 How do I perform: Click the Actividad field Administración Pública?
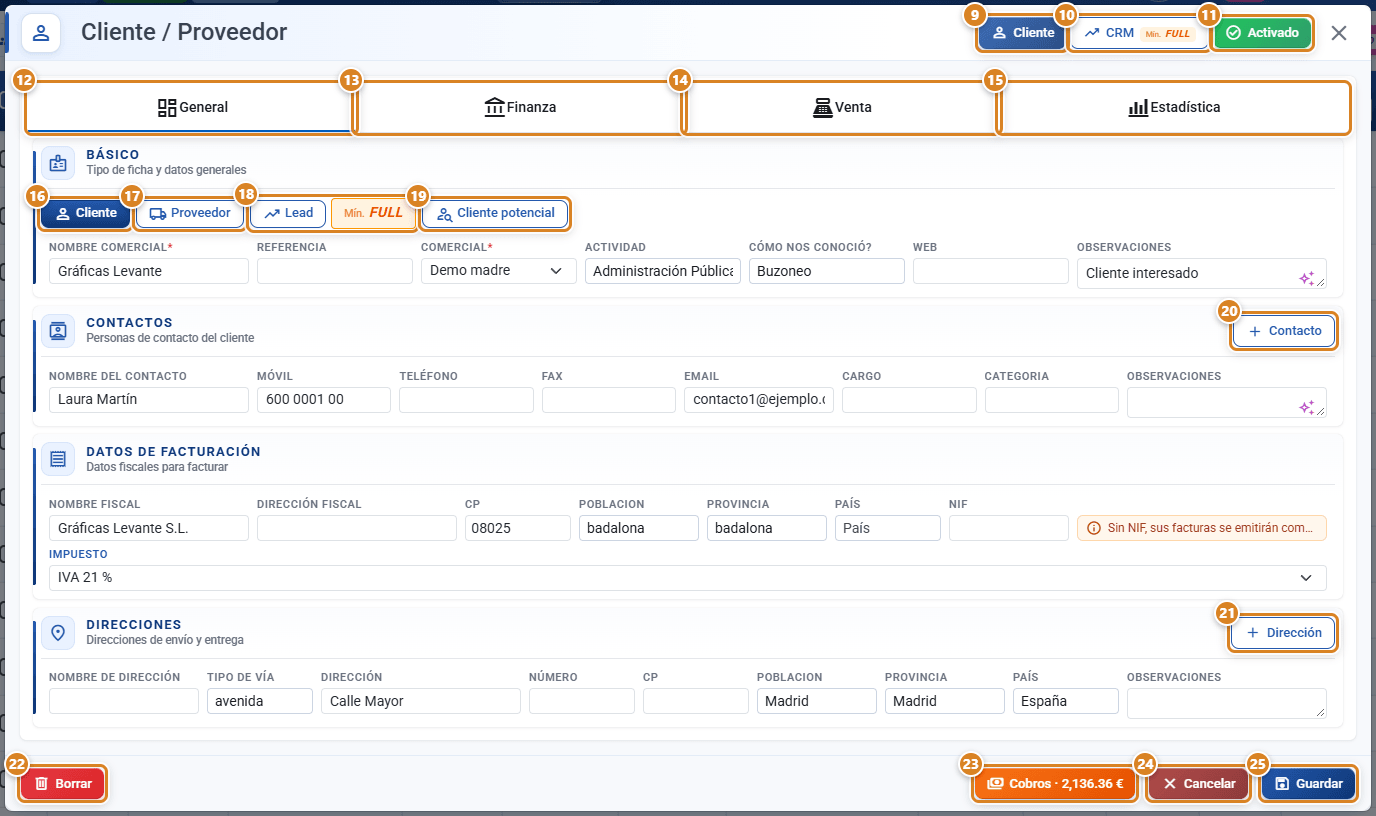coord(663,271)
